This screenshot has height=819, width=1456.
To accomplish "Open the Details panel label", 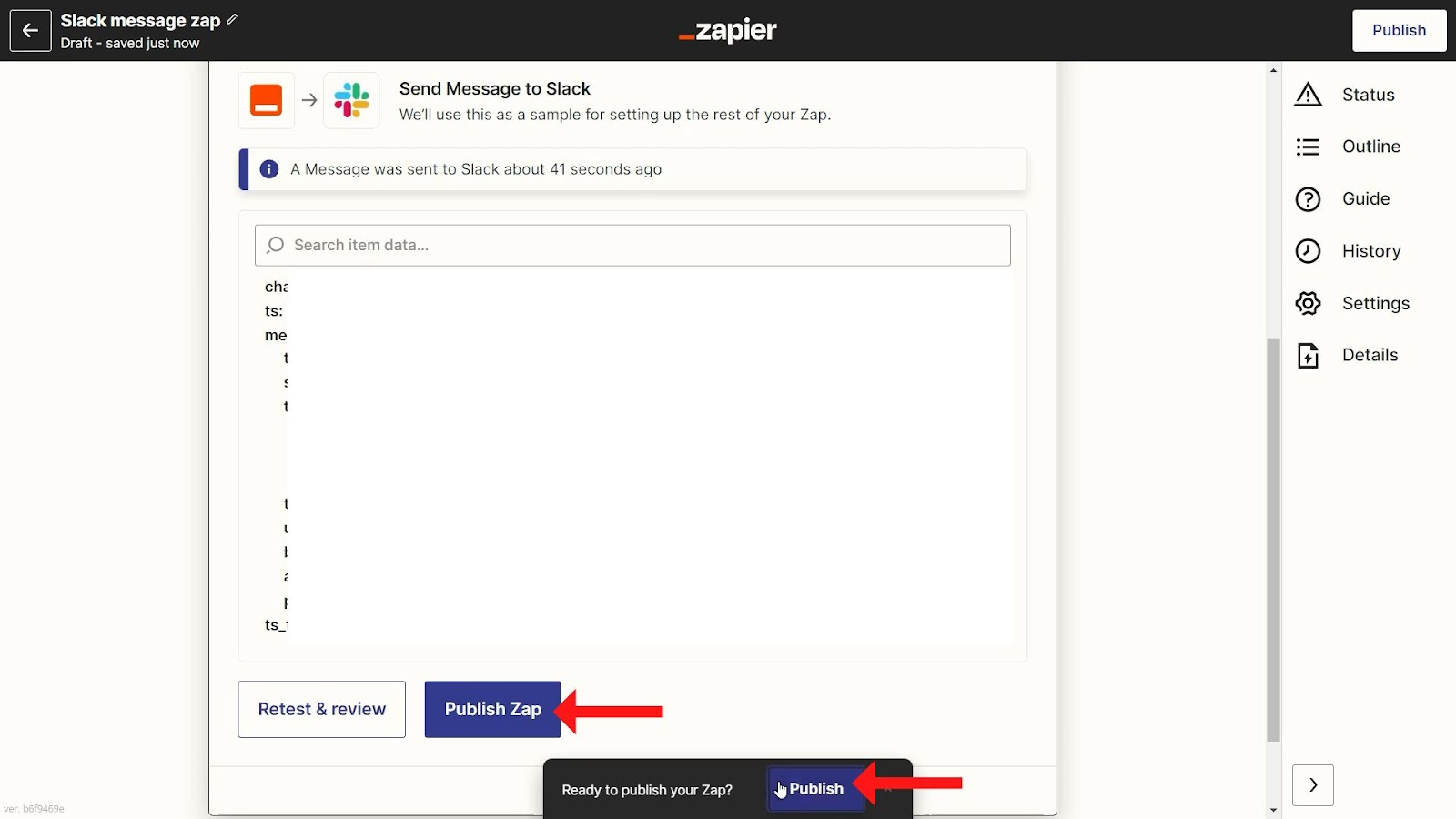I will pos(1370,355).
